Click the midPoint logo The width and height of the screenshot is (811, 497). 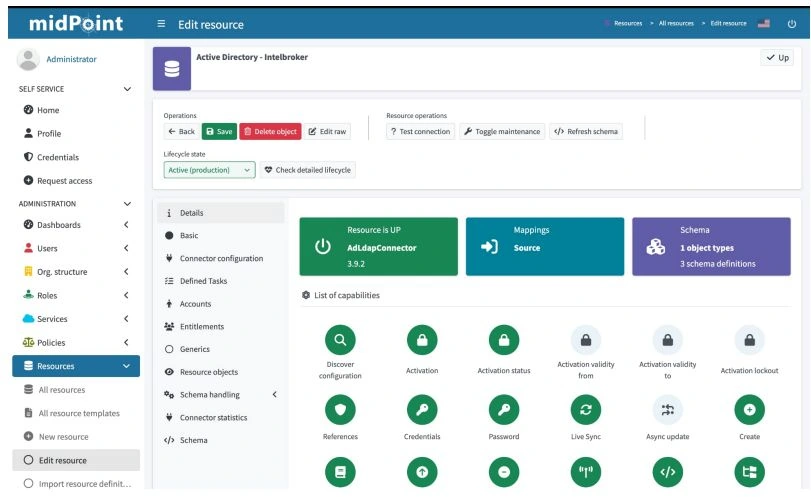click(76, 23)
